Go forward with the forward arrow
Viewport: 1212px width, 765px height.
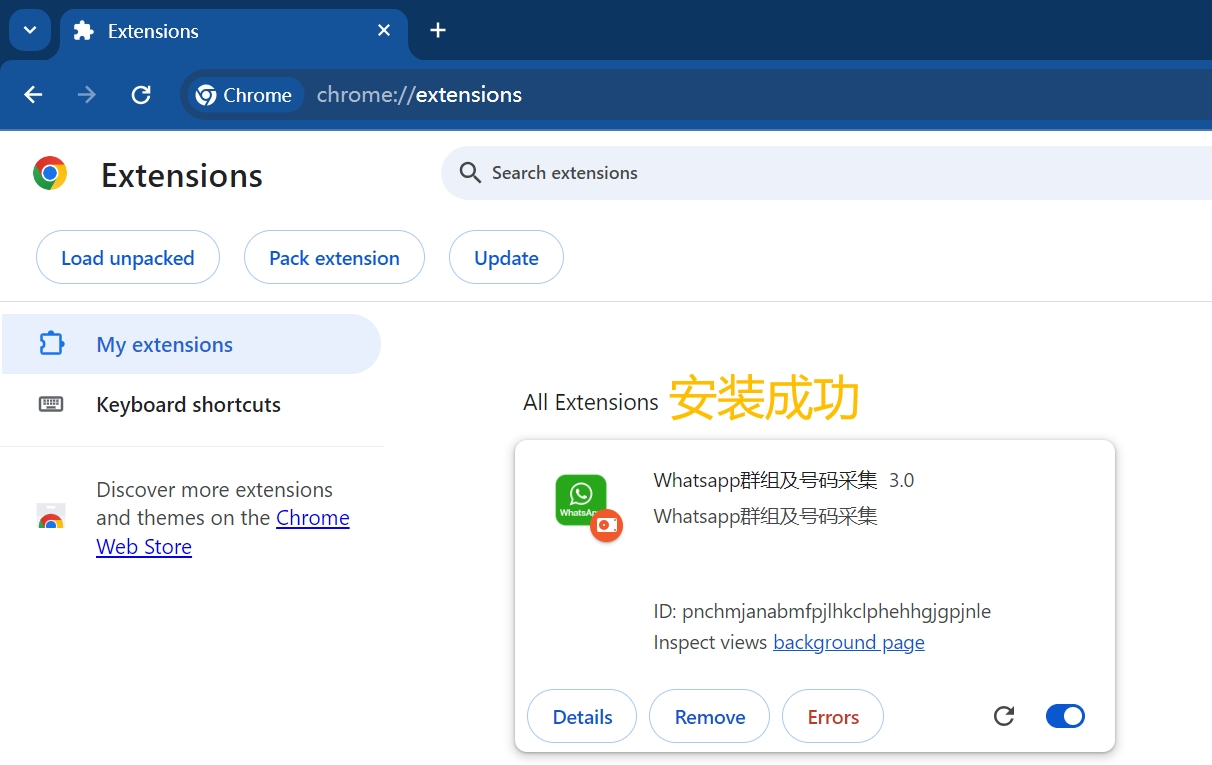pyautogui.click(x=87, y=95)
